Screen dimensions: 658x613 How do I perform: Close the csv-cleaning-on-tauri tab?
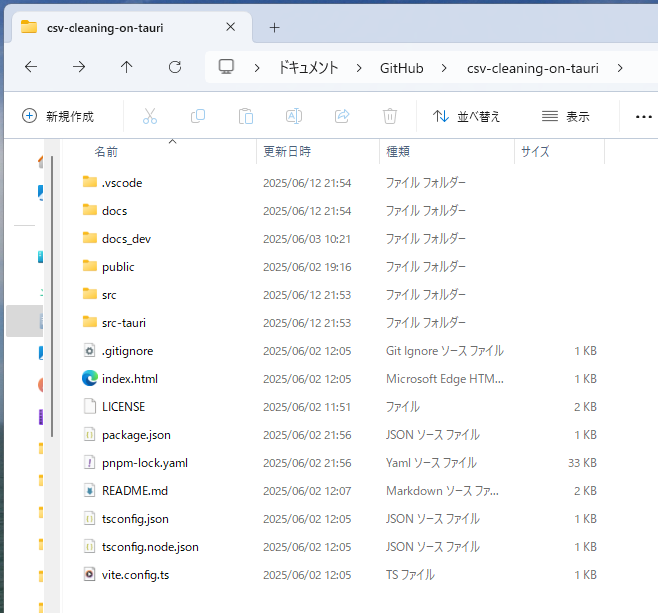pyautogui.click(x=230, y=27)
